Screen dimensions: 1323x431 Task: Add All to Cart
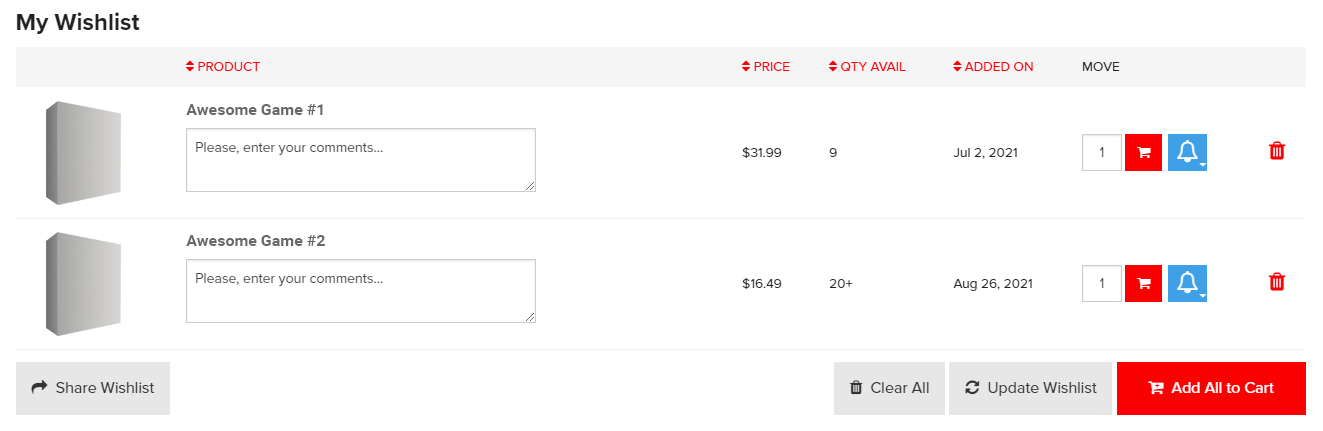pos(1211,388)
